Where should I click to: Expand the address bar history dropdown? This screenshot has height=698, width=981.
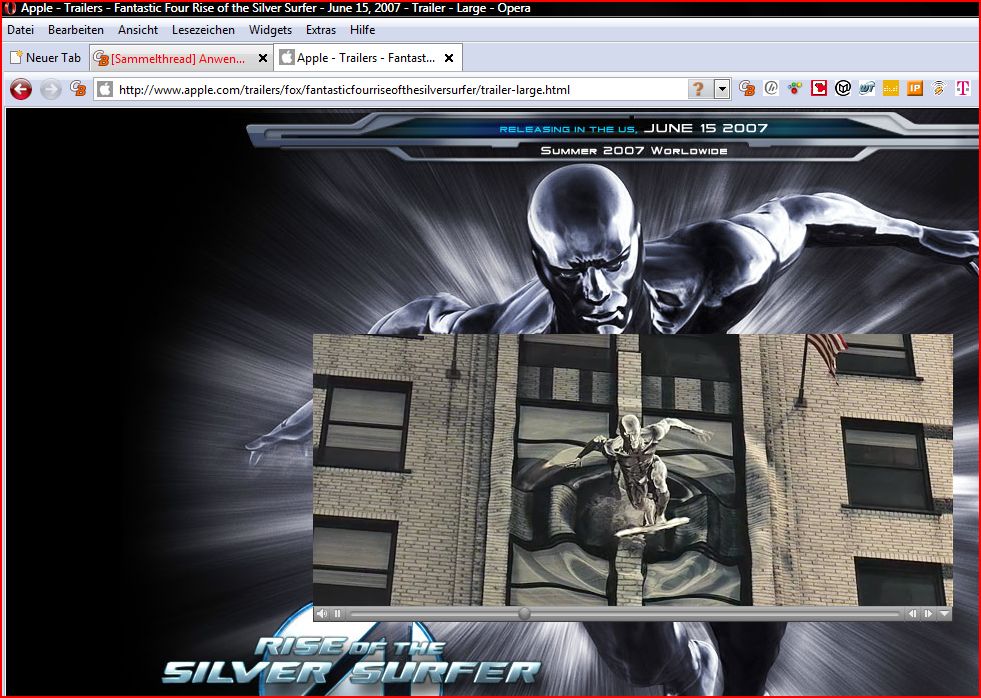coord(722,89)
